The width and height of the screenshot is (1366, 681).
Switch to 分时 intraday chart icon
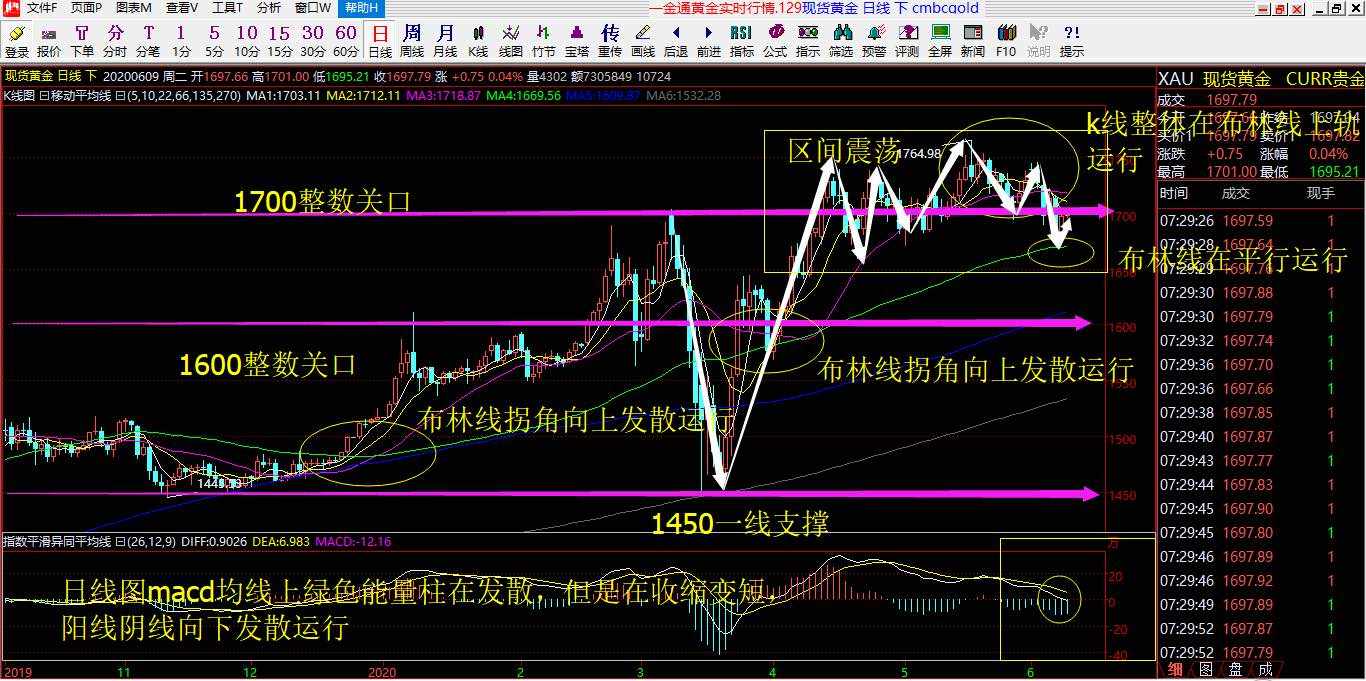coord(115,41)
